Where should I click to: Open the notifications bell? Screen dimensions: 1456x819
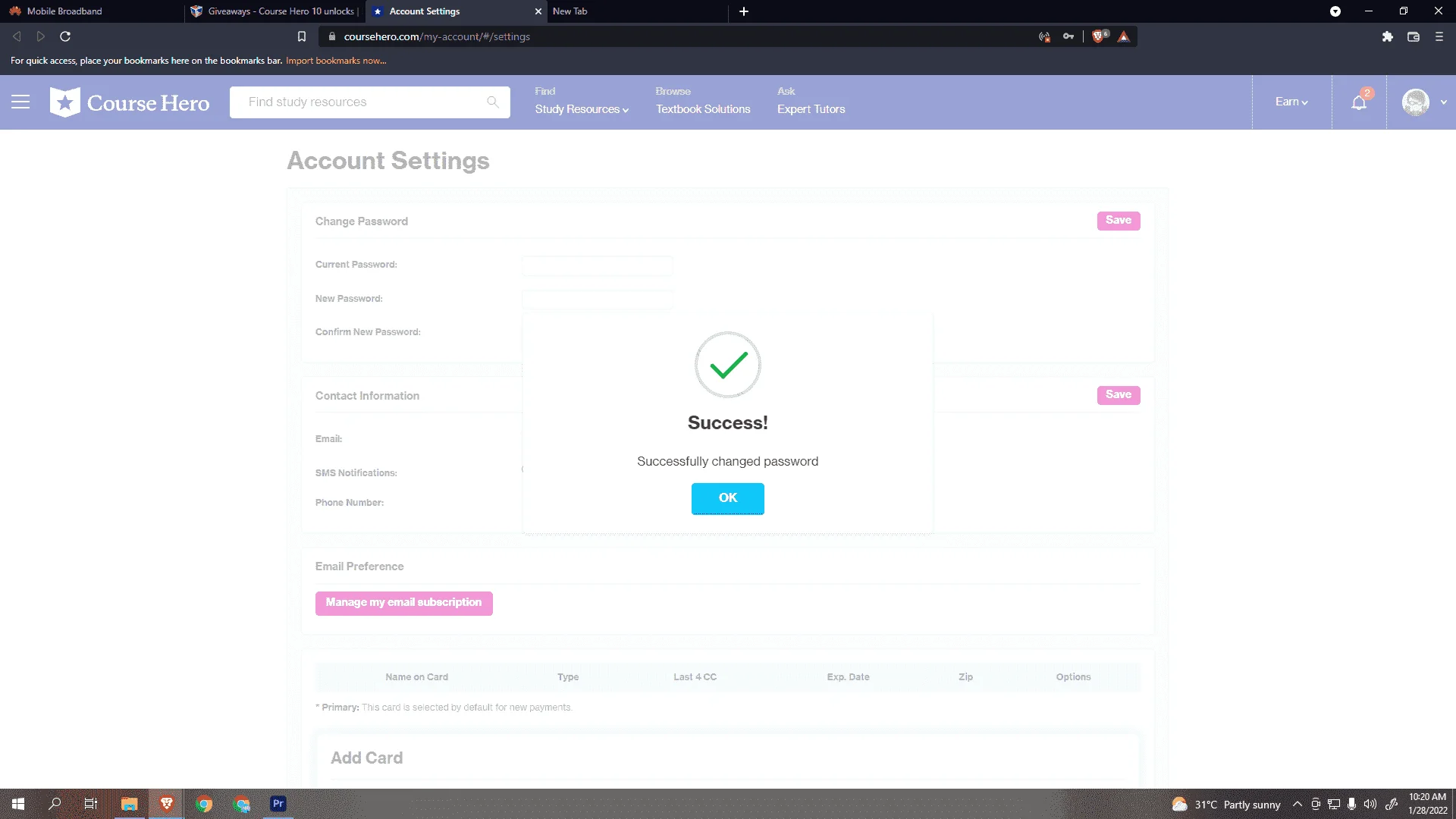1359,102
